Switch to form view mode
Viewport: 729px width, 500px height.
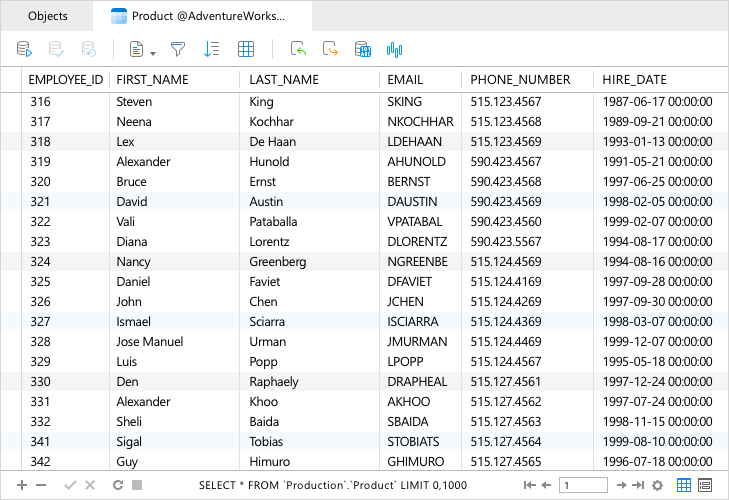[x=705, y=485]
